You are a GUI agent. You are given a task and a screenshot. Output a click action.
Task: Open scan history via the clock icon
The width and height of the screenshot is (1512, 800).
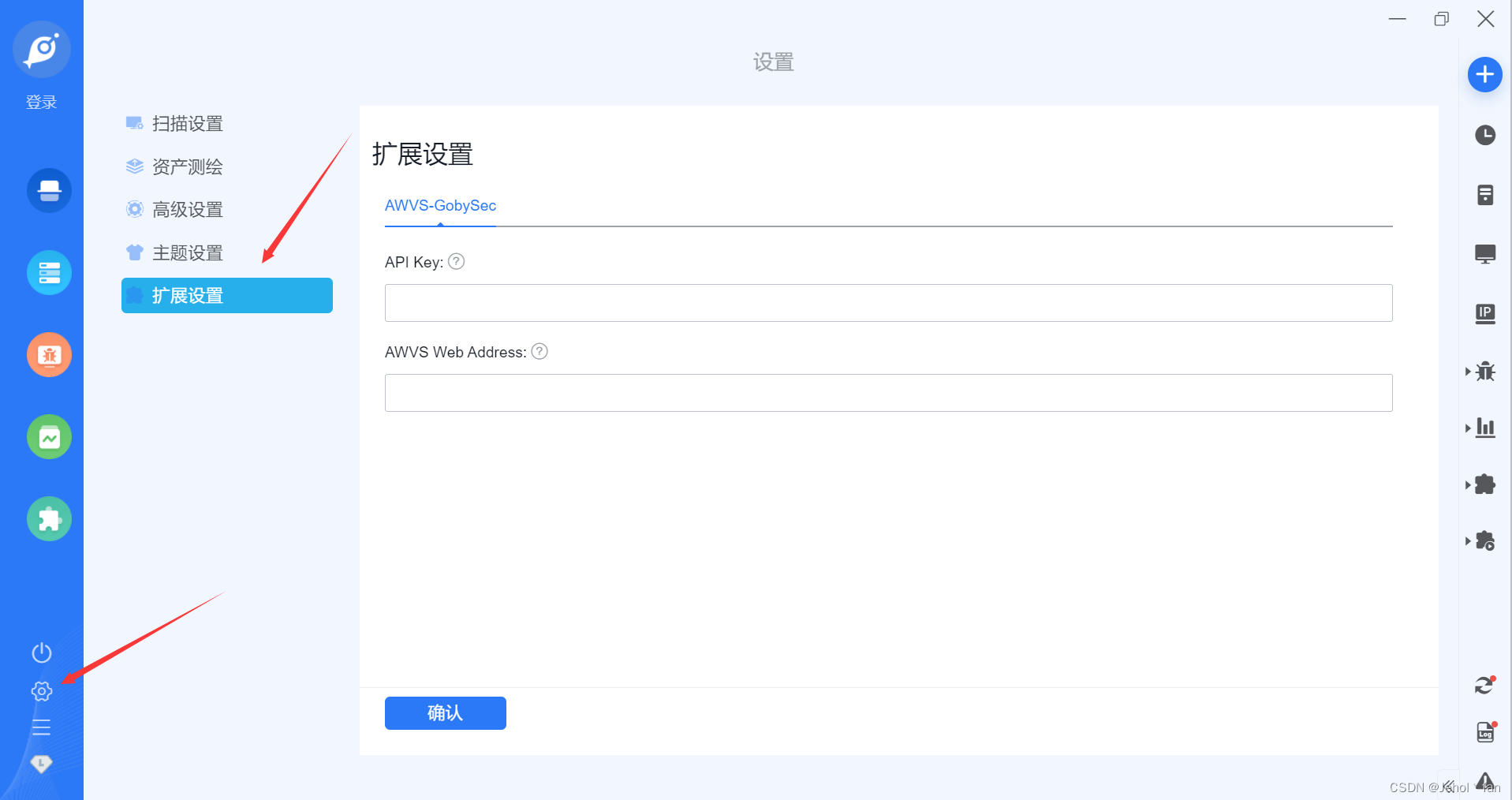pyautogui.click(x=1485, y=135)
